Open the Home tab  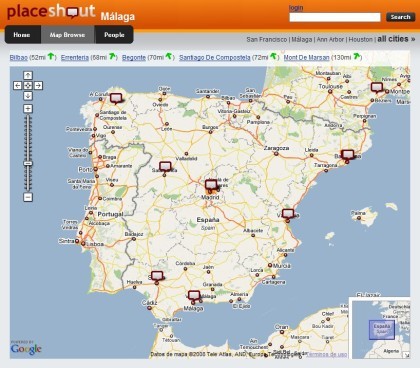pyautogui.click(x=22, y=35)
